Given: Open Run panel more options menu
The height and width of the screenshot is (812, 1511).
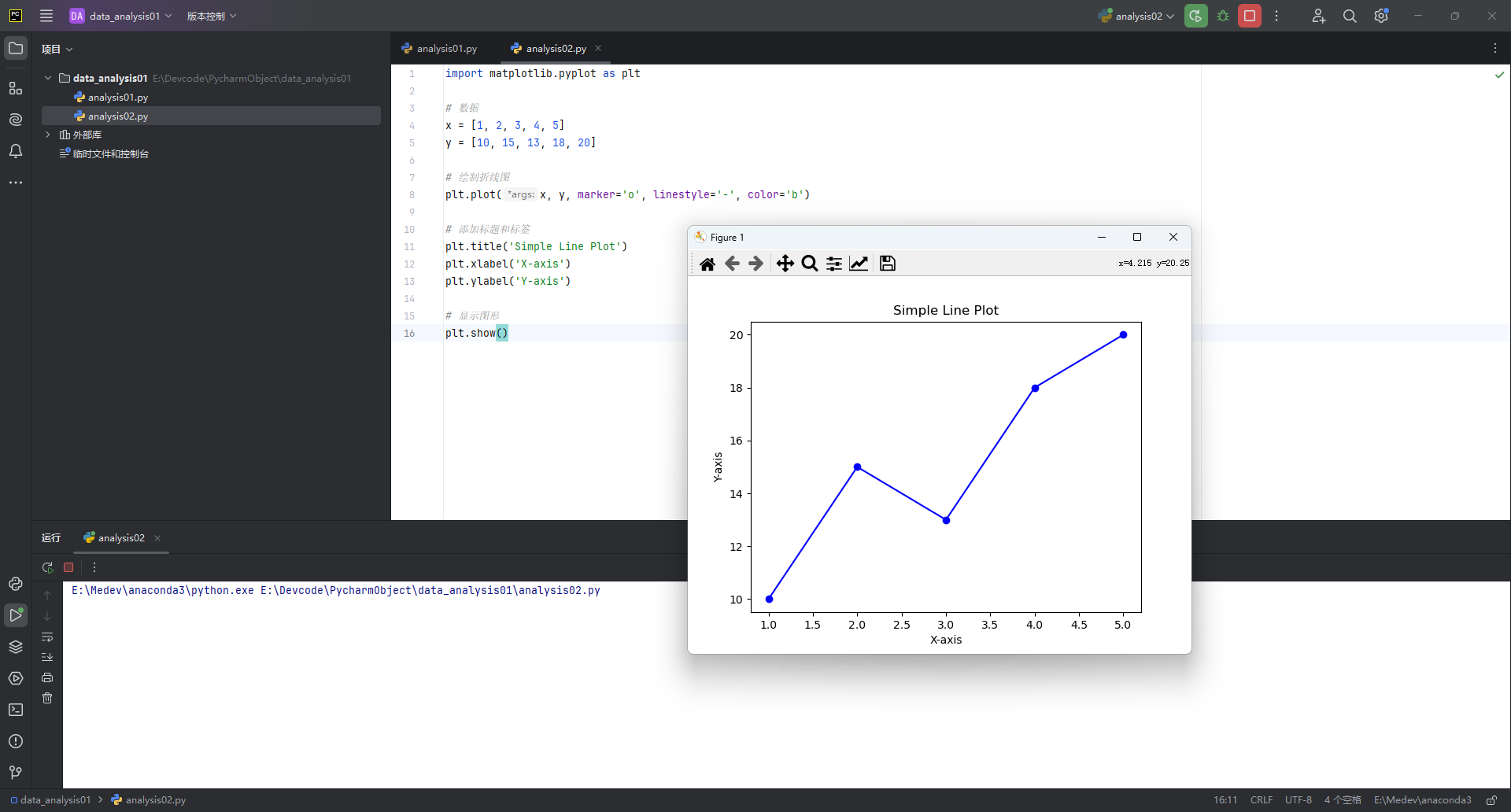Looking at the screenshot, I should click(94, 567).
